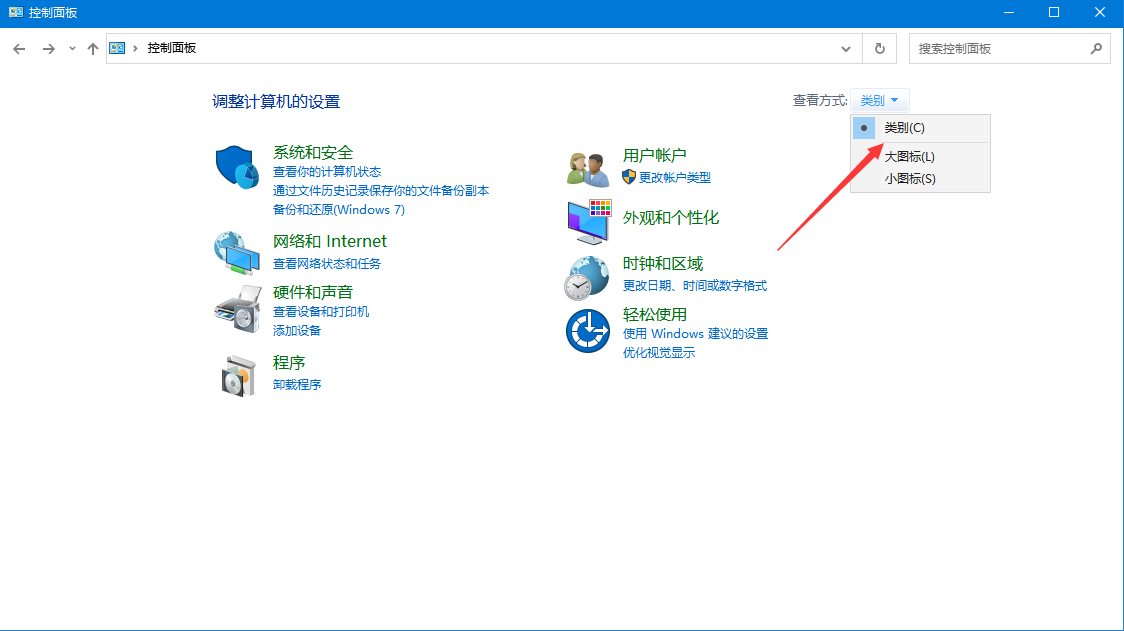
Task: Click the 程序 disc box icon
Action: pos(237,375)
